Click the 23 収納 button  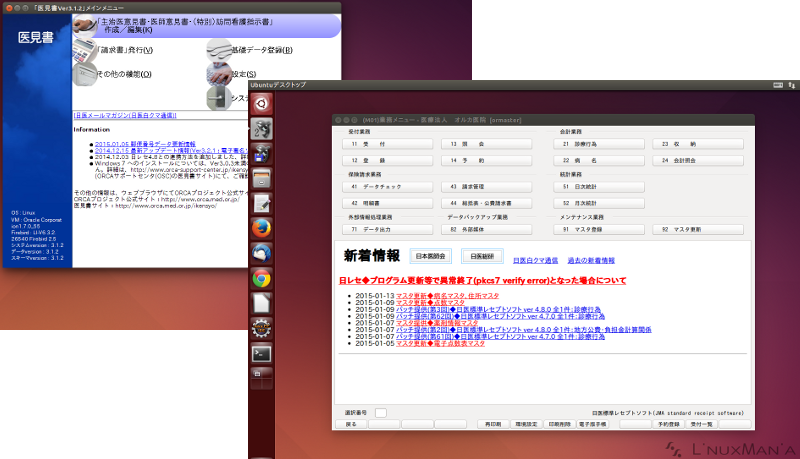pyautogui.click(x=698, y=144)
